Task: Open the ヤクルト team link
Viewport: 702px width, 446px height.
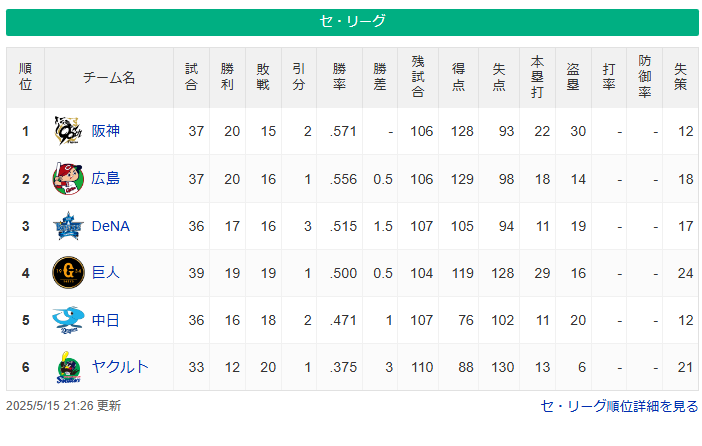Action: 120,367
